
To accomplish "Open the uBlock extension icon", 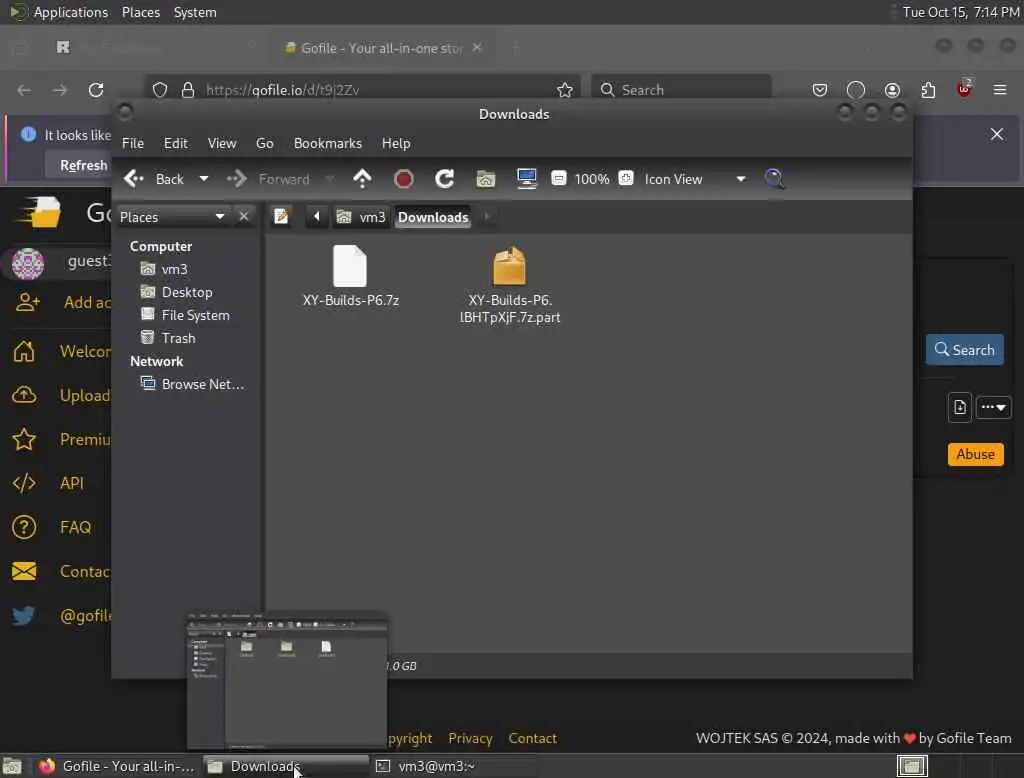I will coord(964,88).
